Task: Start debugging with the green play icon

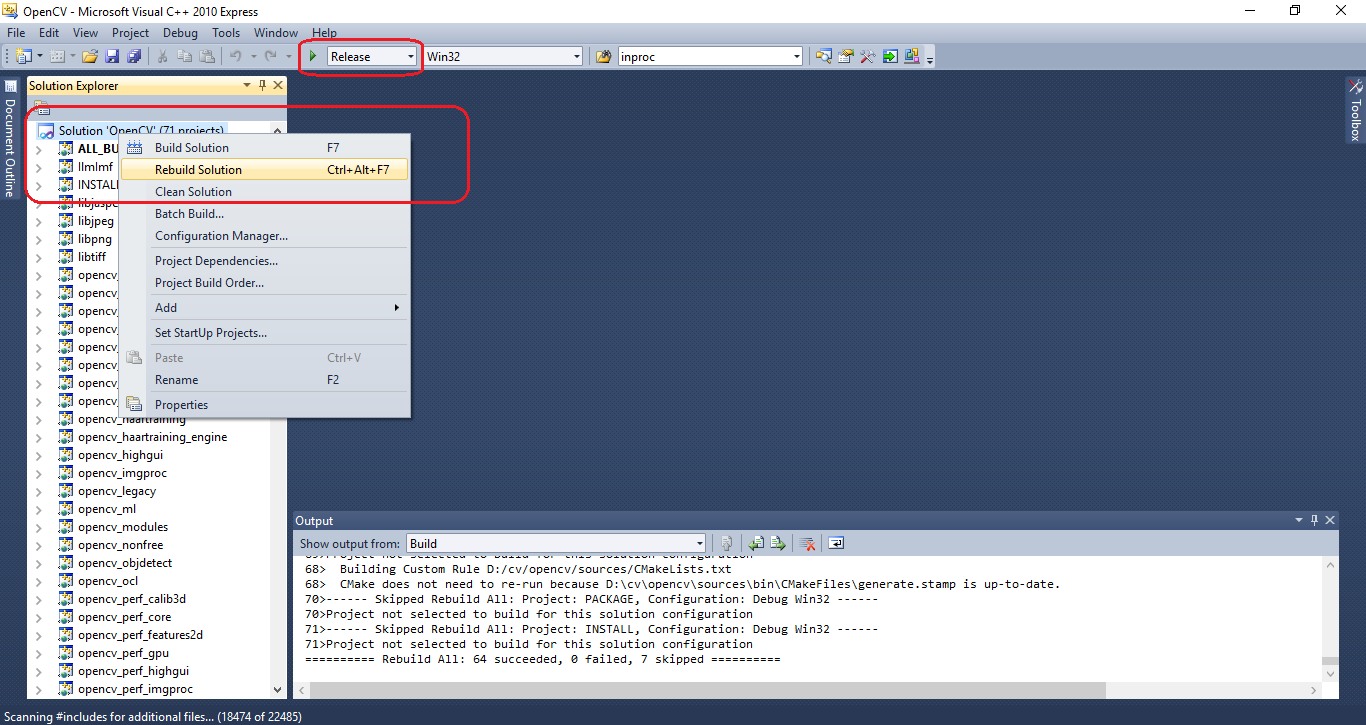Action: coord(313,56)
